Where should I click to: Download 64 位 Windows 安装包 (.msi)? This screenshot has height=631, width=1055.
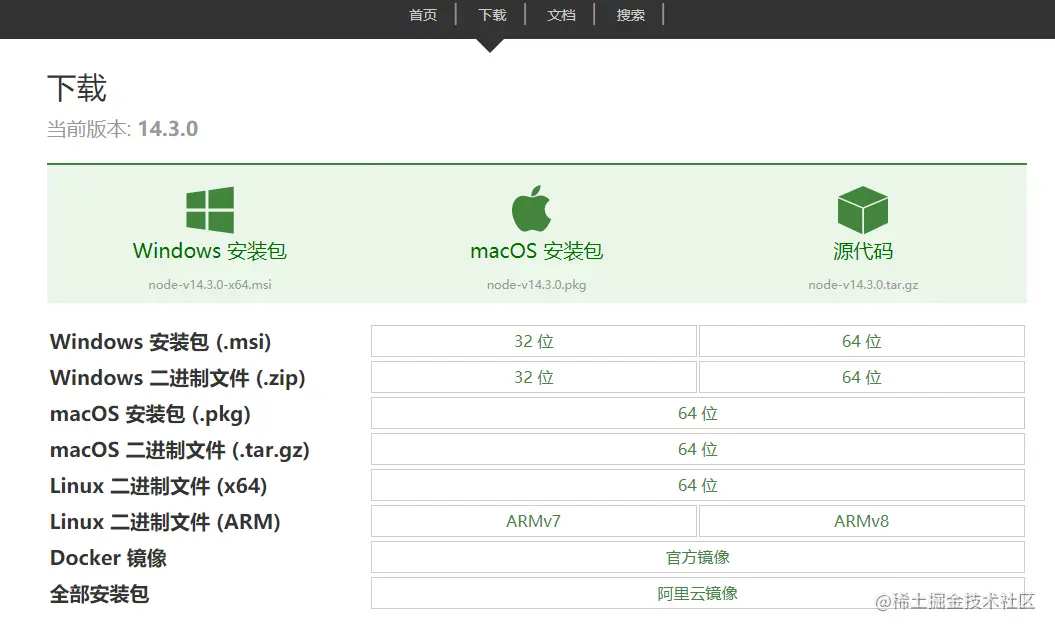[x=862, y=341]
